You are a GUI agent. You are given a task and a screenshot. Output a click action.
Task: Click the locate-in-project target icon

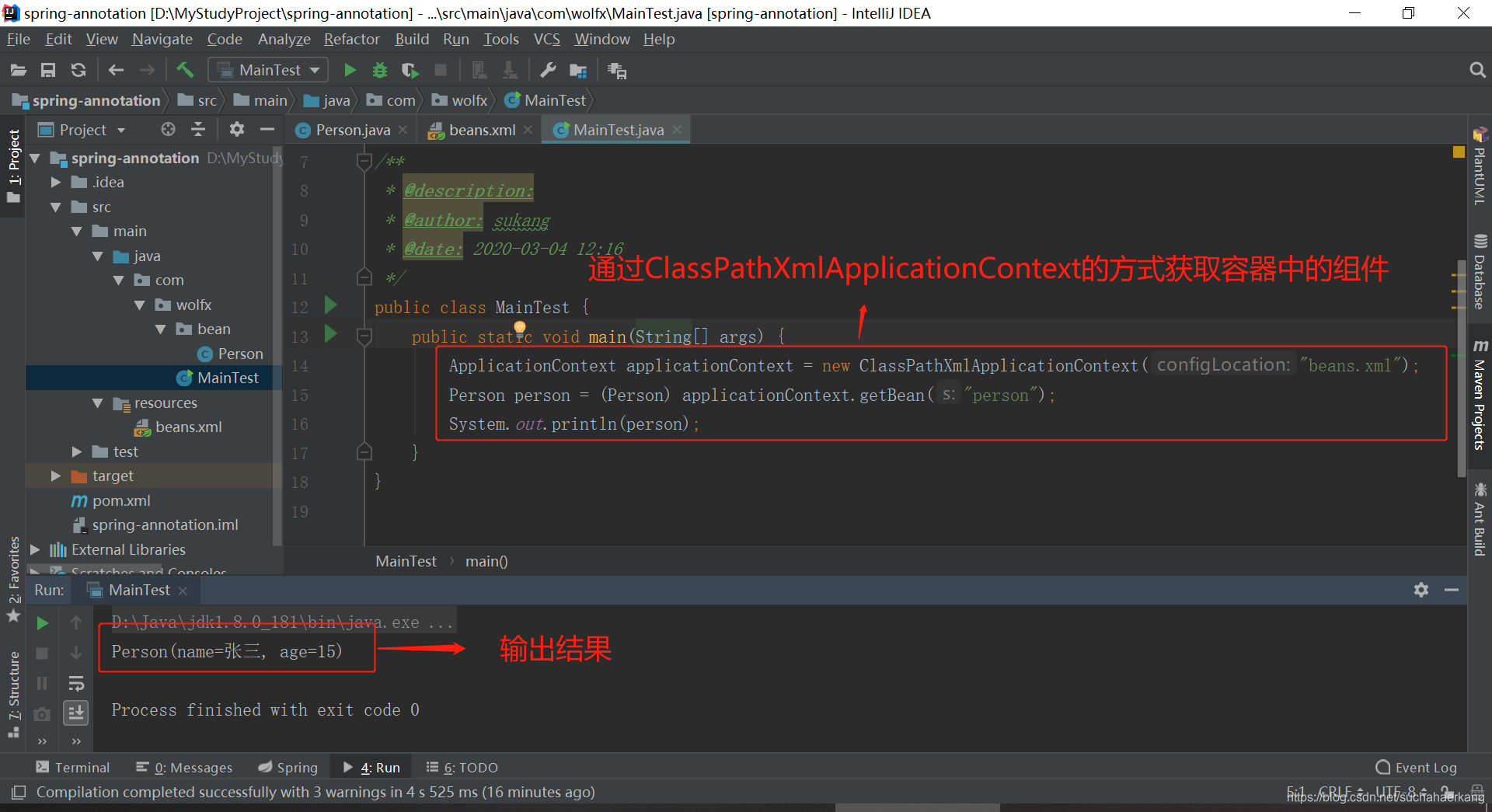click(168, 129)
